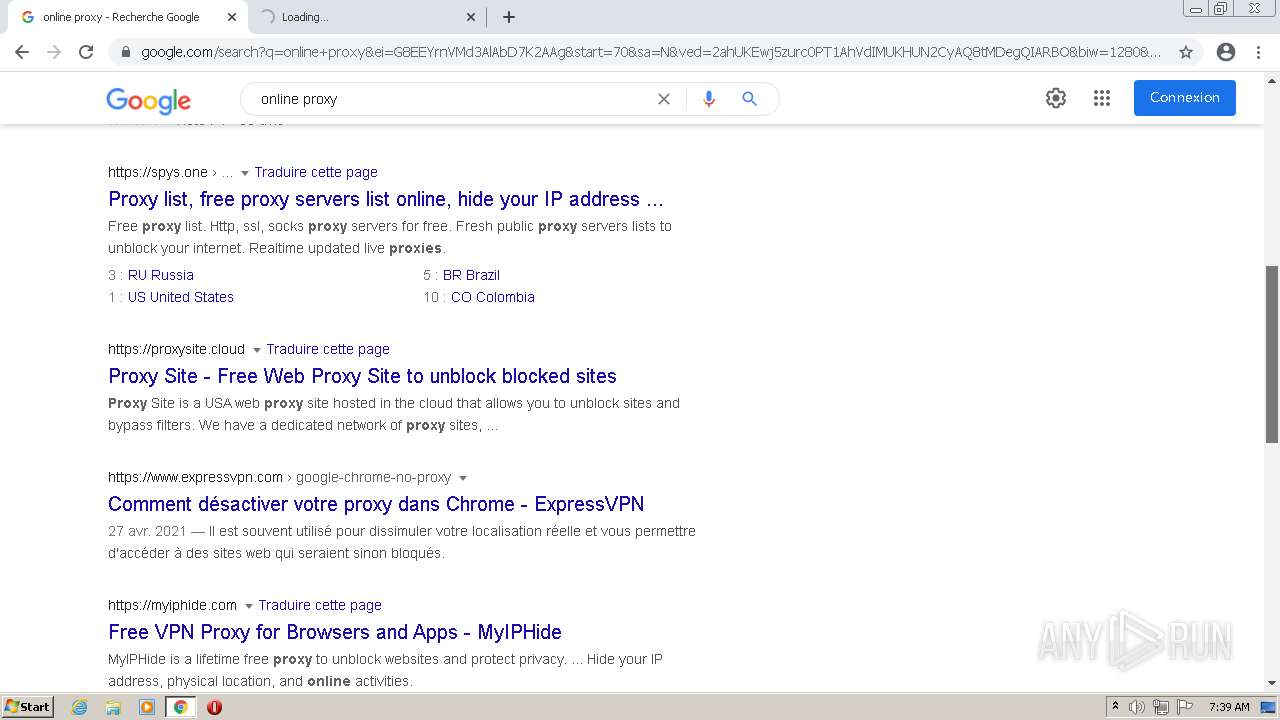This screenshot has height=720, width=1280.
Task: Open the Chrome profile avatar menu
Action: [1226, 52]
